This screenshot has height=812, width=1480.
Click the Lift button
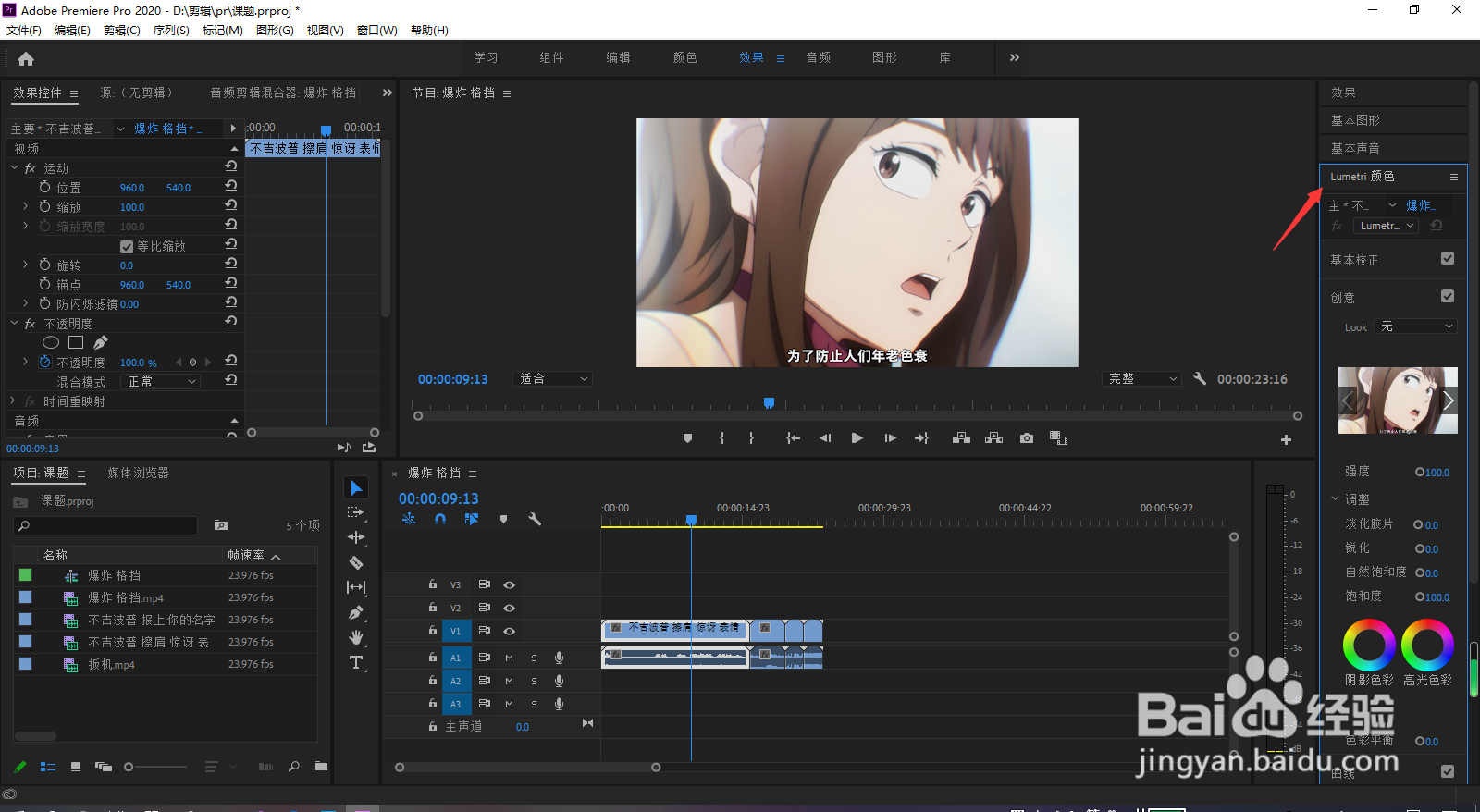961,438
